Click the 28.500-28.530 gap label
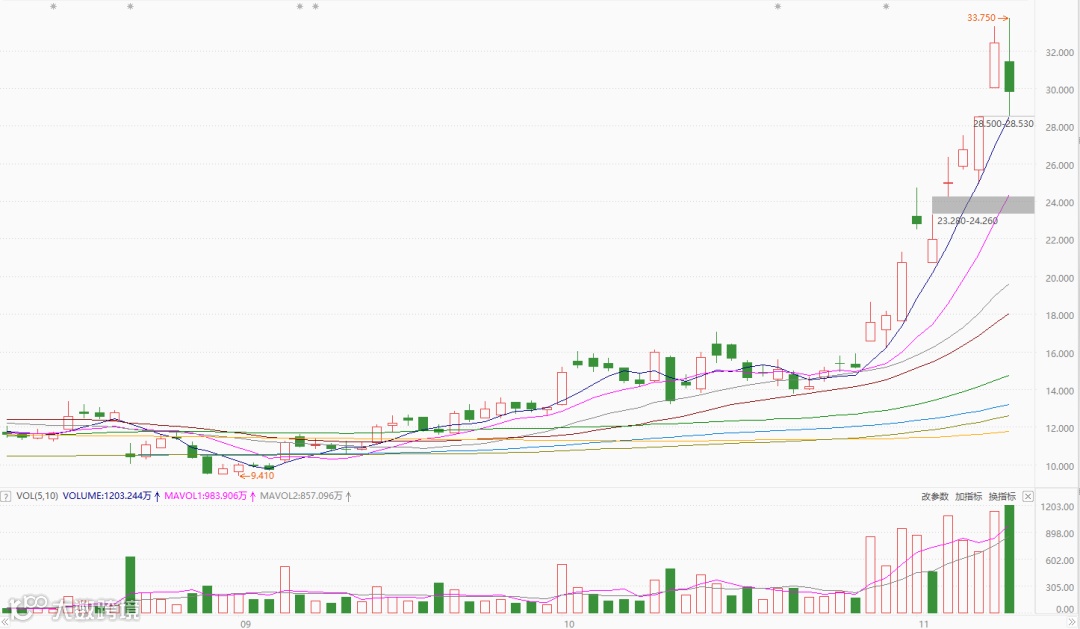Viewport: 1080px width, 629px height. point(1004,123)
